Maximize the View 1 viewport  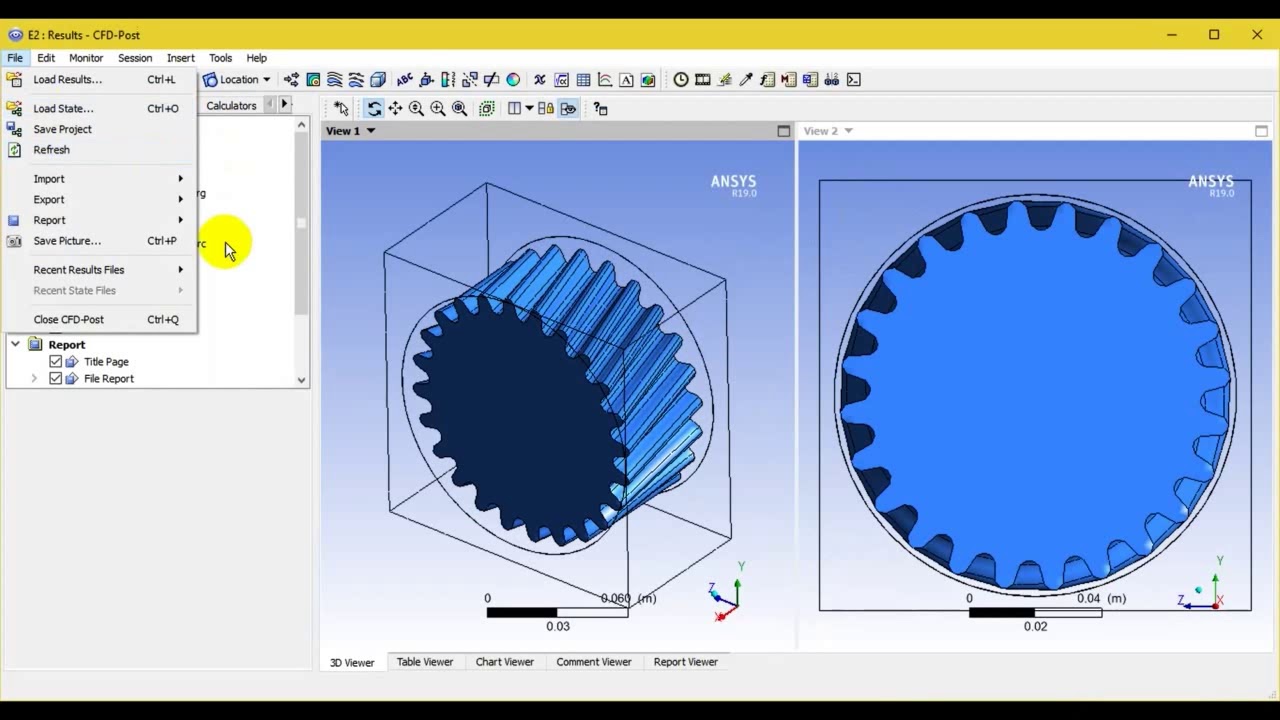[x=783, y=131]
